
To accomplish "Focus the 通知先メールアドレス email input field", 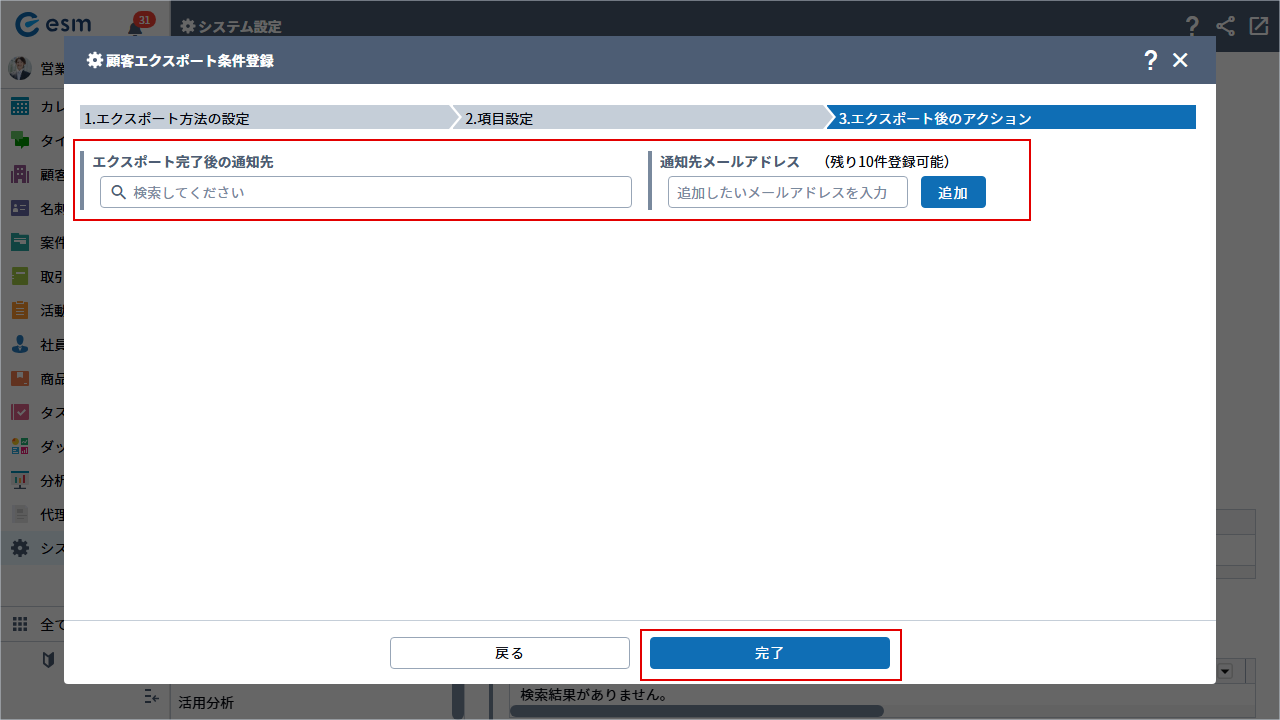I will coord(787,192).
